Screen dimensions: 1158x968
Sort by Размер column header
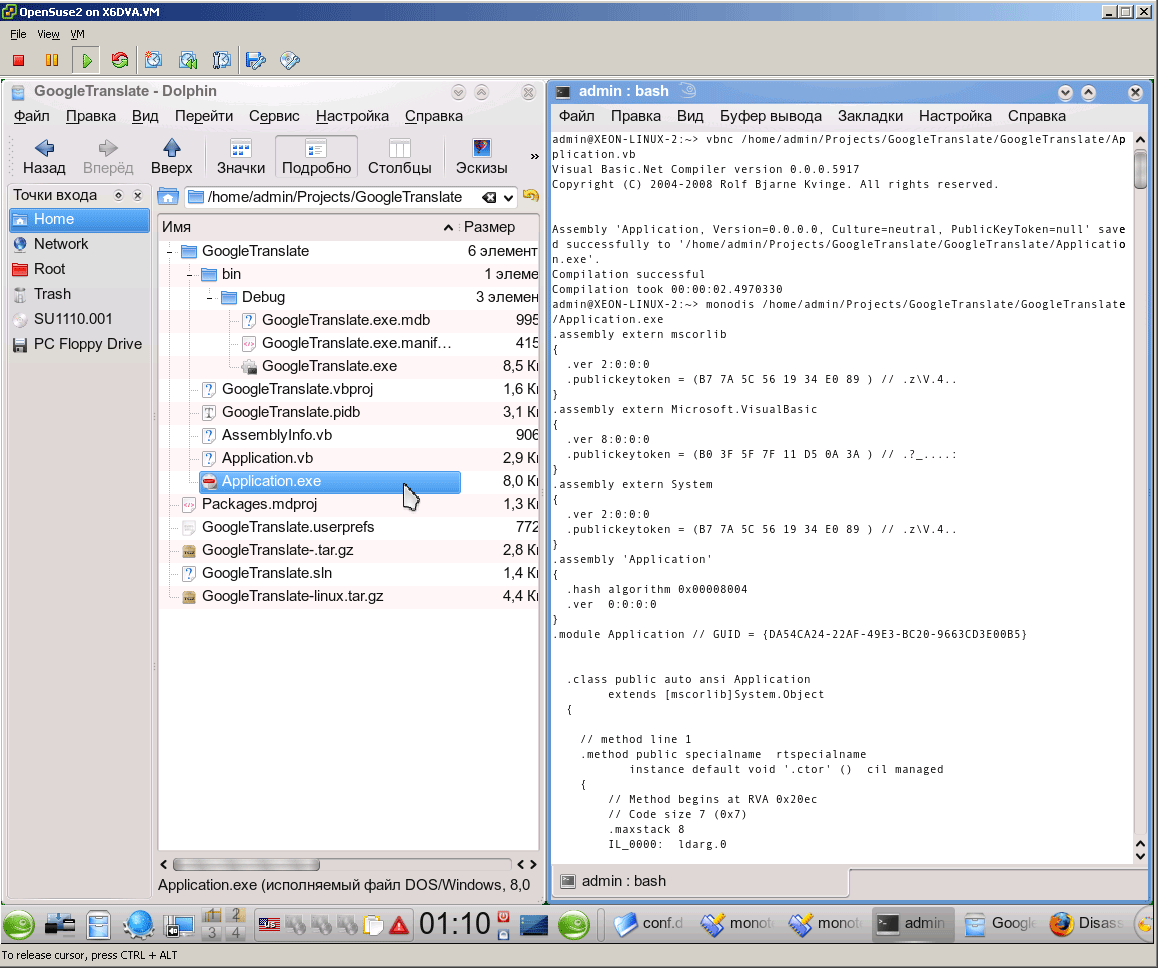(x=499, y=227)
